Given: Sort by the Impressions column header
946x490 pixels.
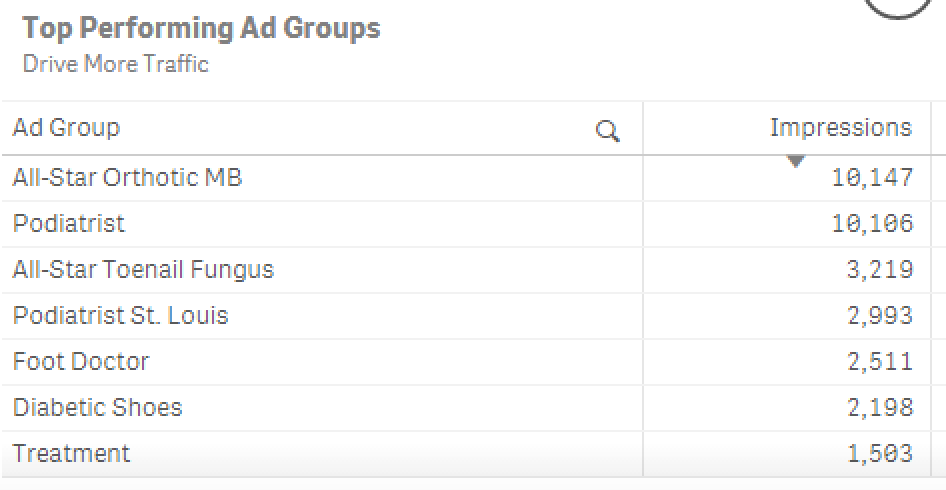Looking at the screenshot, I should coord(840,128).
